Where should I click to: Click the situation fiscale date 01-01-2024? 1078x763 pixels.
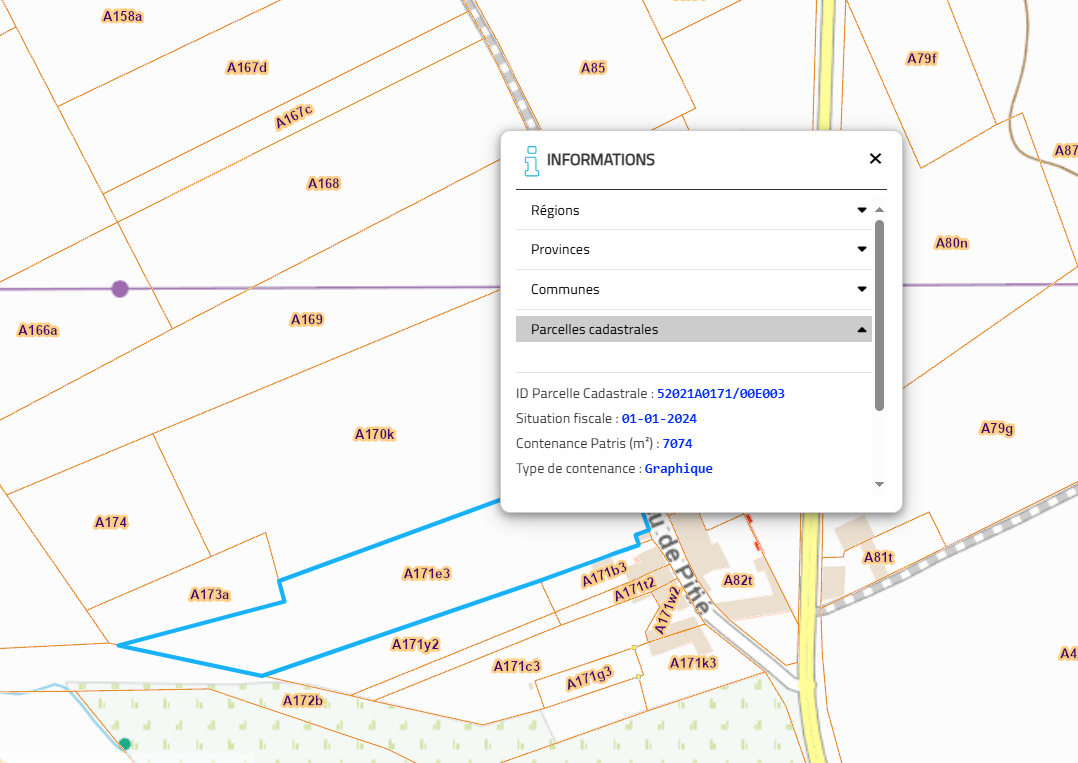(659, 419)
